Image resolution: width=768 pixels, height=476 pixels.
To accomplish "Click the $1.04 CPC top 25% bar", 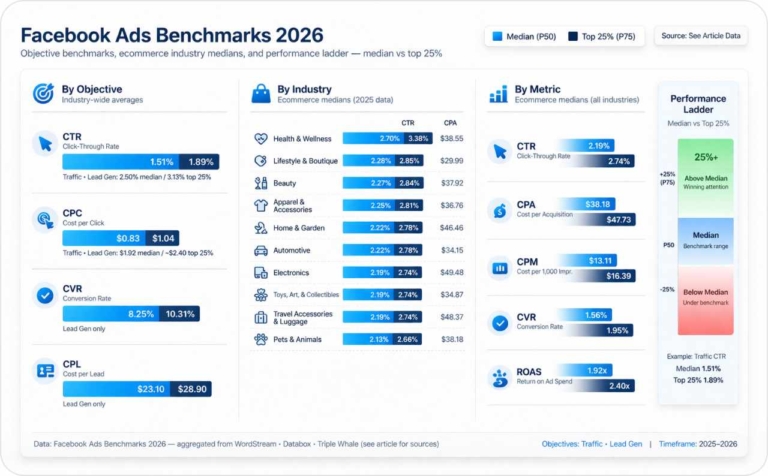I will [x=162, y=238].
